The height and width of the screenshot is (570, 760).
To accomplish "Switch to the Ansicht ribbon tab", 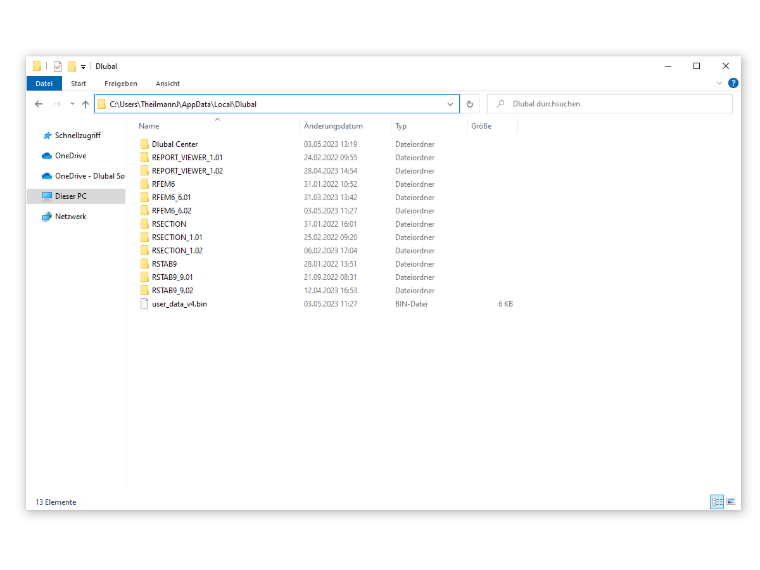I will coord(168,83).
